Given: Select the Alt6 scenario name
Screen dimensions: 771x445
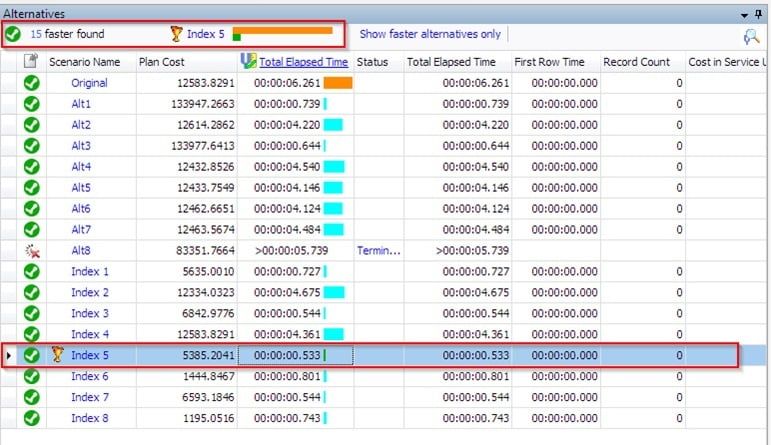Looking at the screenshot, I should tap(81, 208).
